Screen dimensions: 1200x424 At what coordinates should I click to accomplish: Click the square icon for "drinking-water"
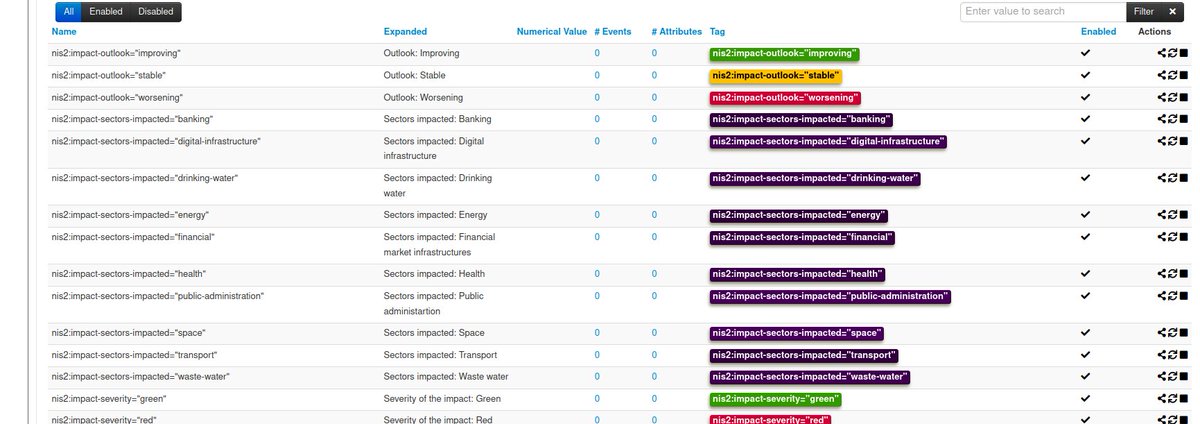tap(1184, 178)
